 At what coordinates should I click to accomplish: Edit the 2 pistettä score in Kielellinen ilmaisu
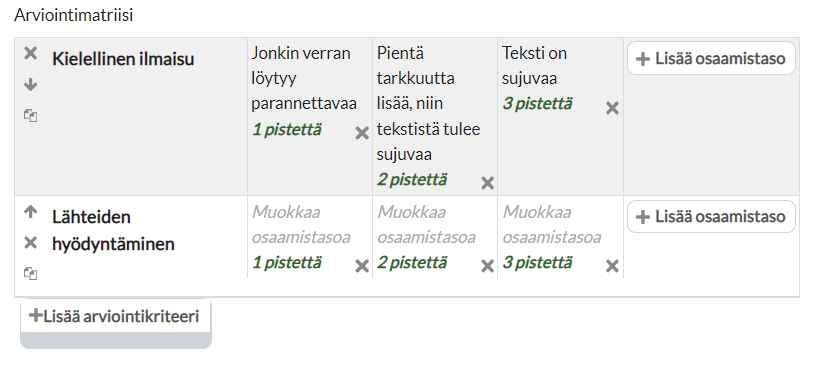(x=412, y=180)
